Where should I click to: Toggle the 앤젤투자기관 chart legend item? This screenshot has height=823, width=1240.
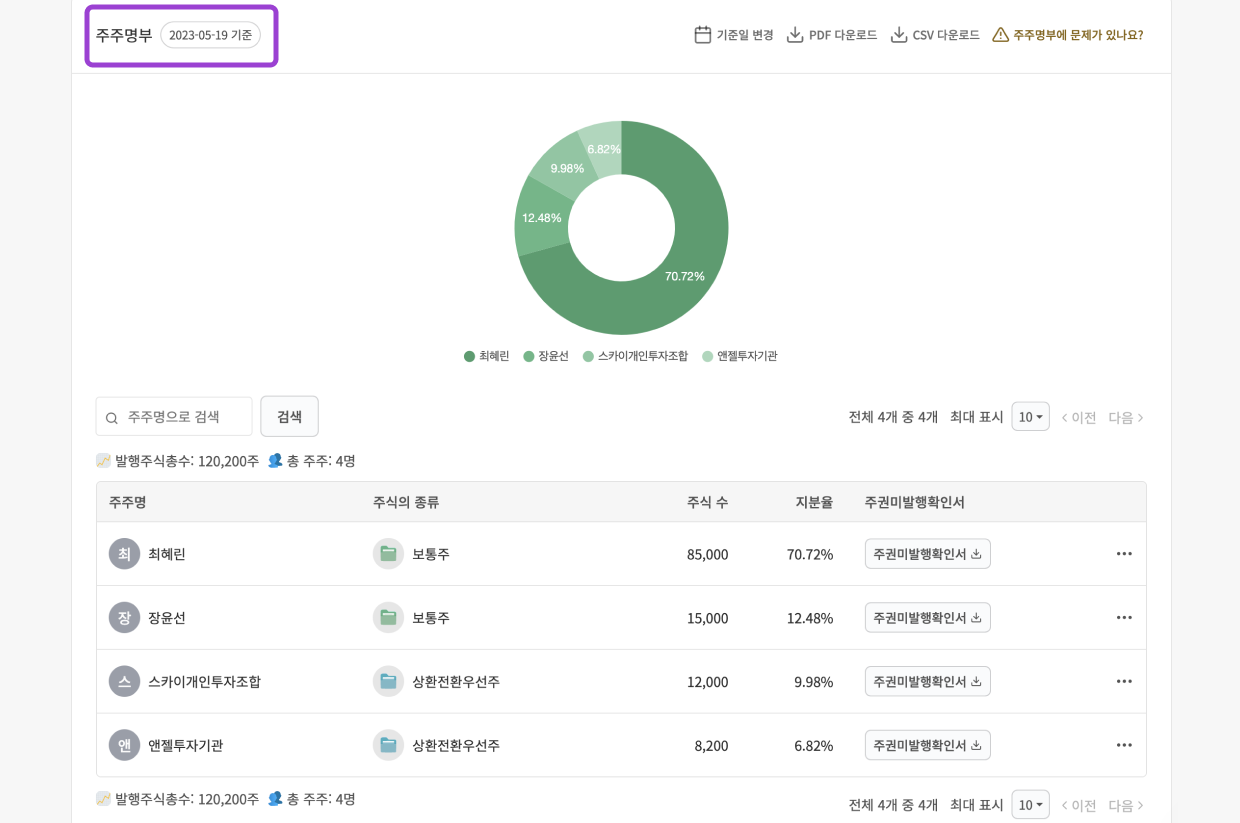pos(740,356)
